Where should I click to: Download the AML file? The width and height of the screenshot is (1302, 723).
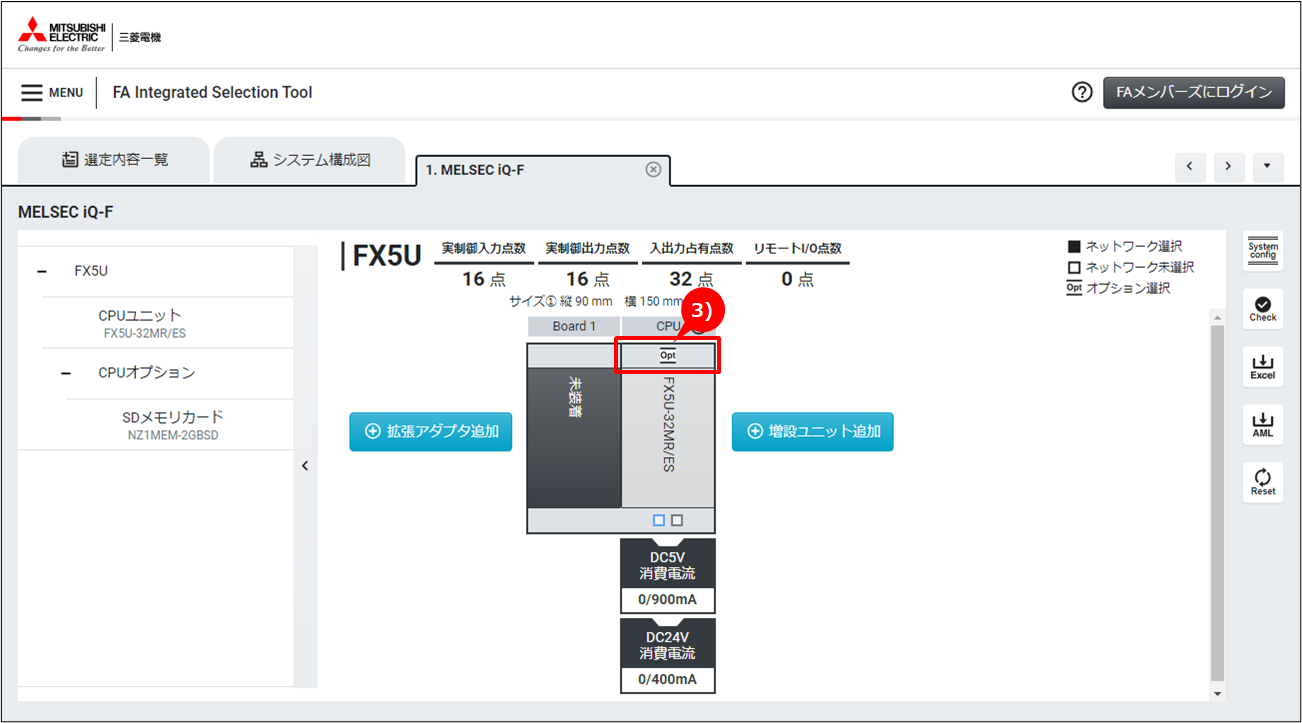point(1263,425)
